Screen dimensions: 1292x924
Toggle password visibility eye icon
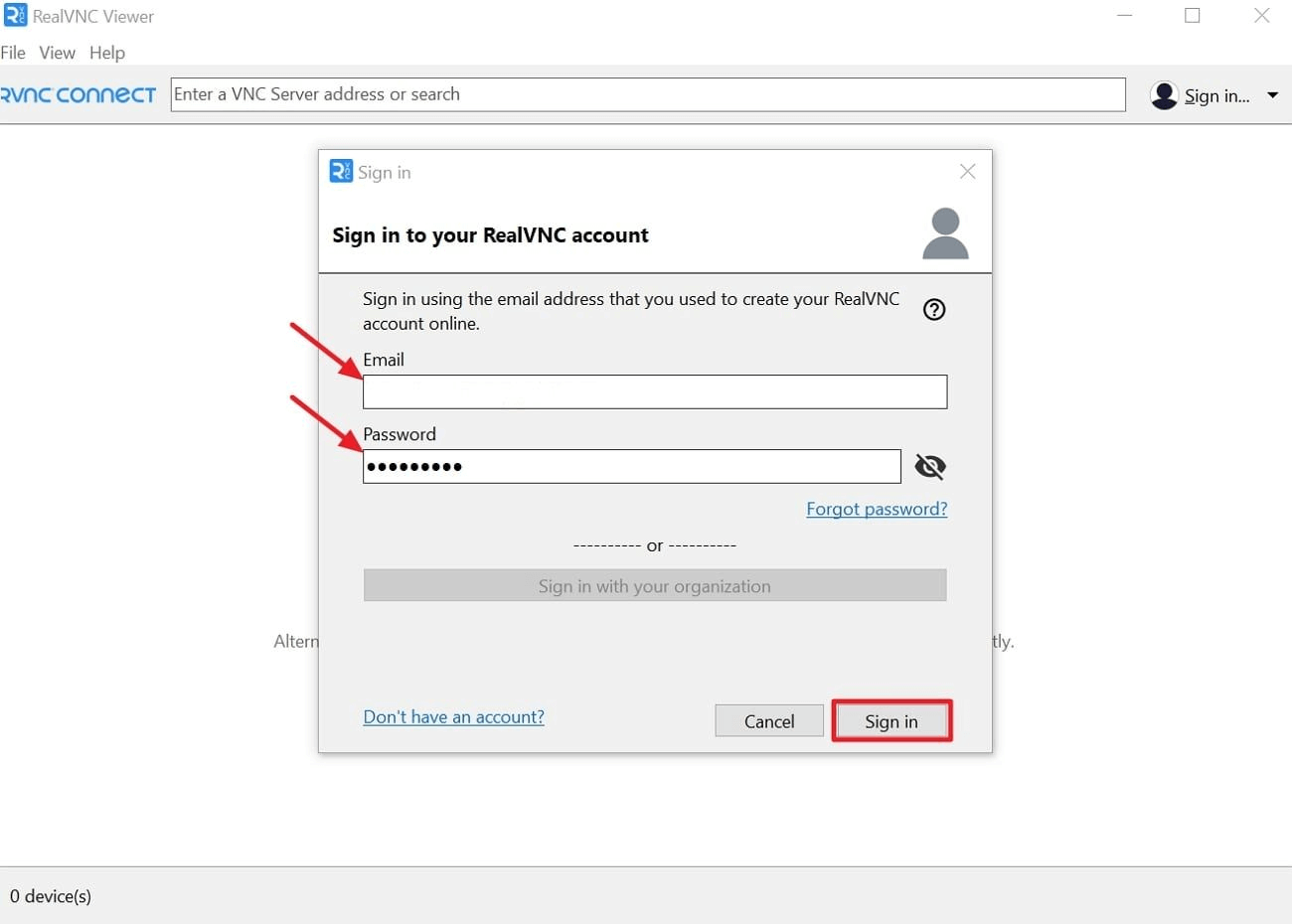(x=930, y=466)
